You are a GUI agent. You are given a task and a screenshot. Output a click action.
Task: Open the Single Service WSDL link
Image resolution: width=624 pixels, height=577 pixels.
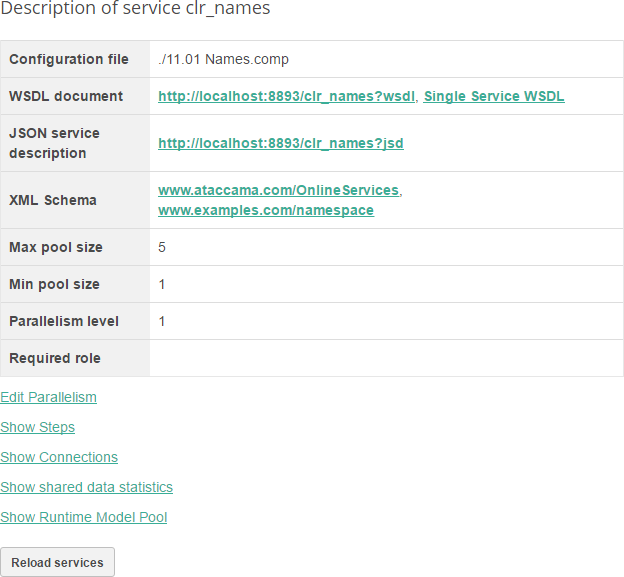pos(494,96)
